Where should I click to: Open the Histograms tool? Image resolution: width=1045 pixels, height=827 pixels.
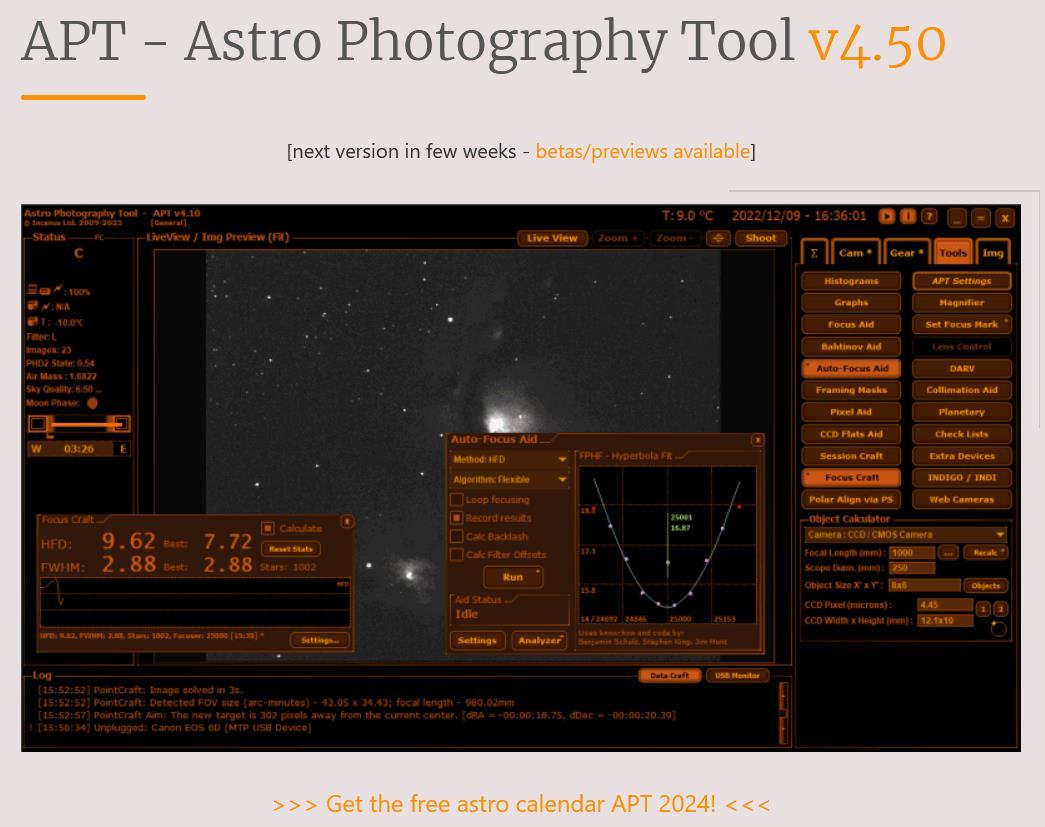(x=851, y=281)
